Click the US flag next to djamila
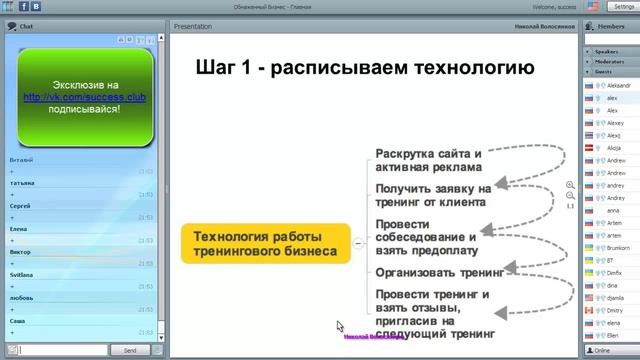 pos(589,298)
